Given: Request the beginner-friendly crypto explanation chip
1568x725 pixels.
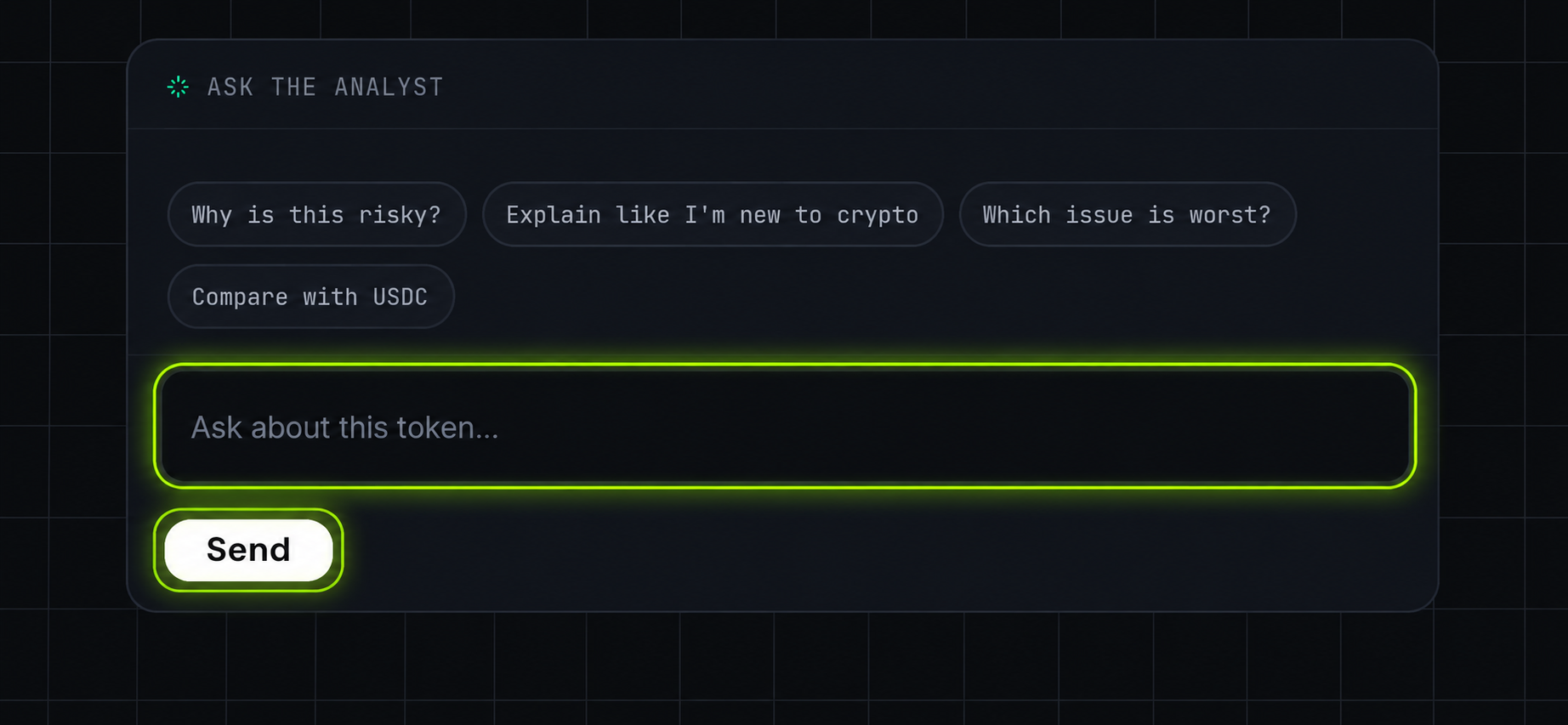Looking at the screenshot, I should (x=713, y=214).
